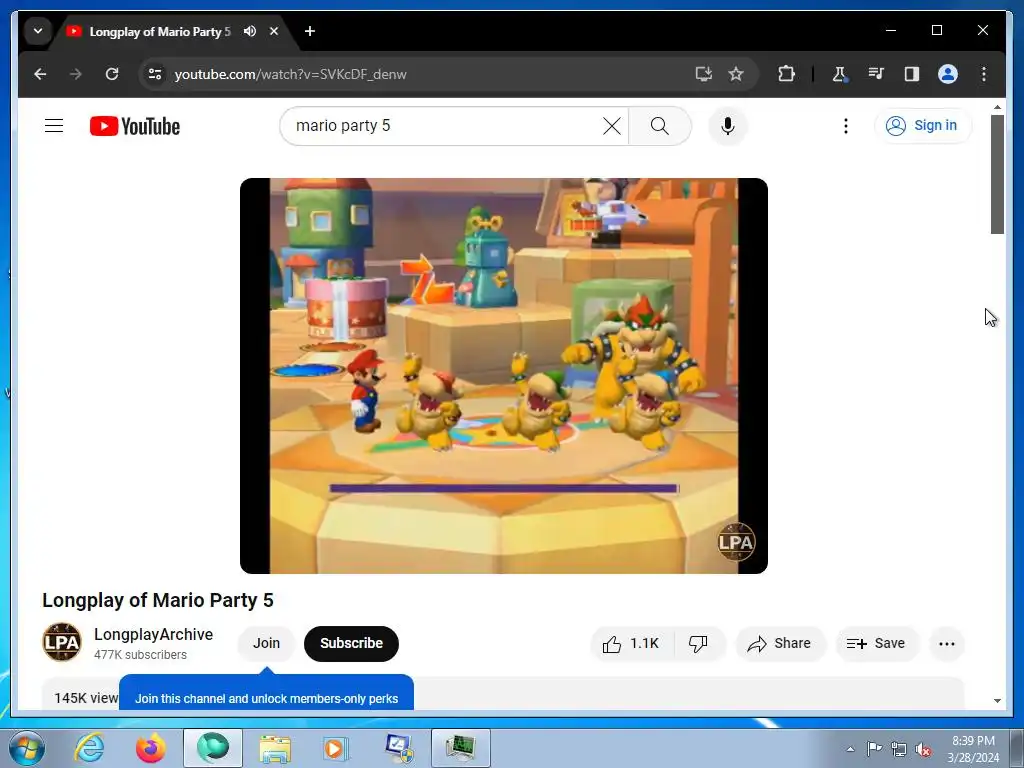Image resolution: width=1024 pixels, height=768 pixels.
Task: Share the video
Action: pyautogui.click(x=780, y=644)
